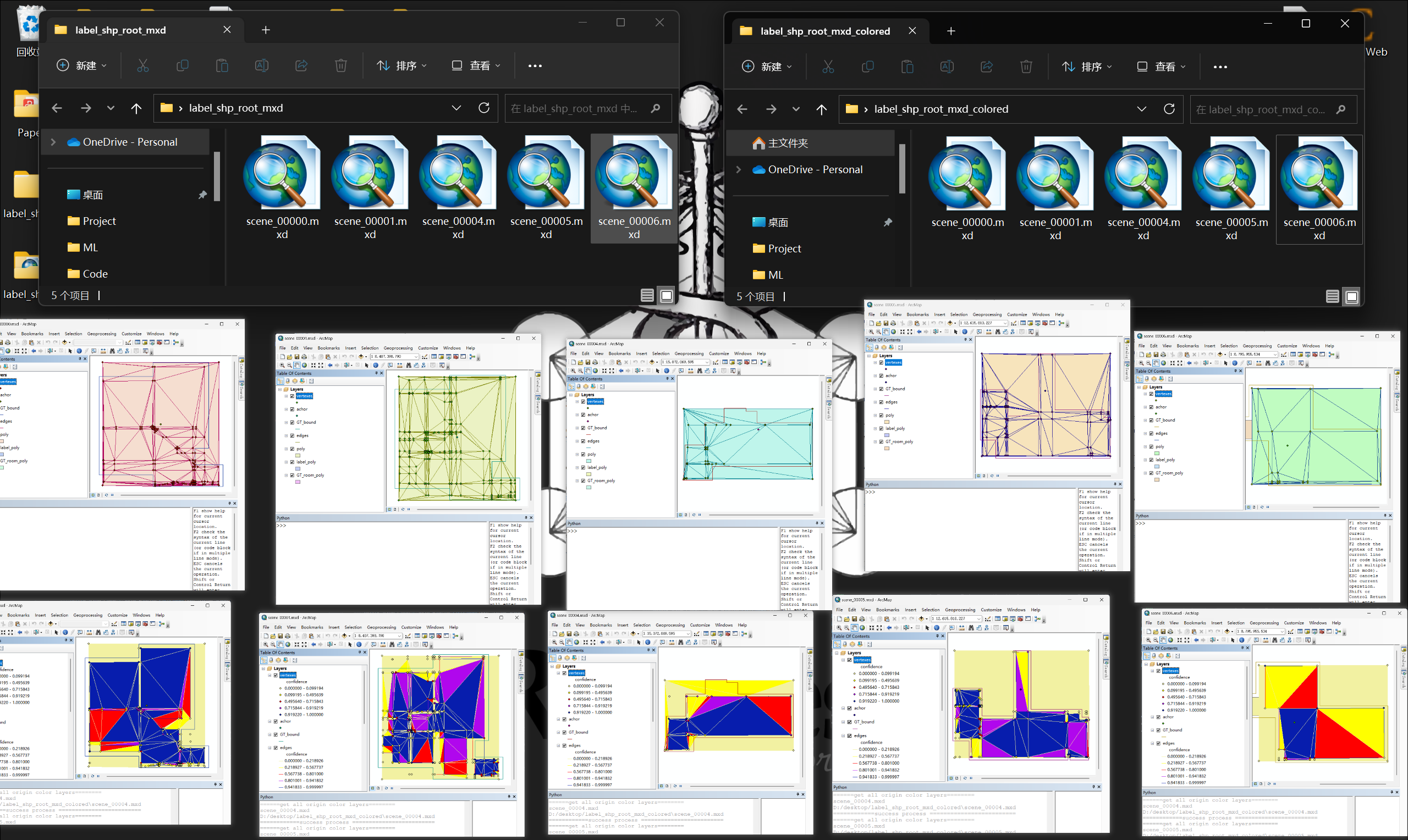Toggle edges layer in green-map scene_00001 ArcMap

pos(292,435)
